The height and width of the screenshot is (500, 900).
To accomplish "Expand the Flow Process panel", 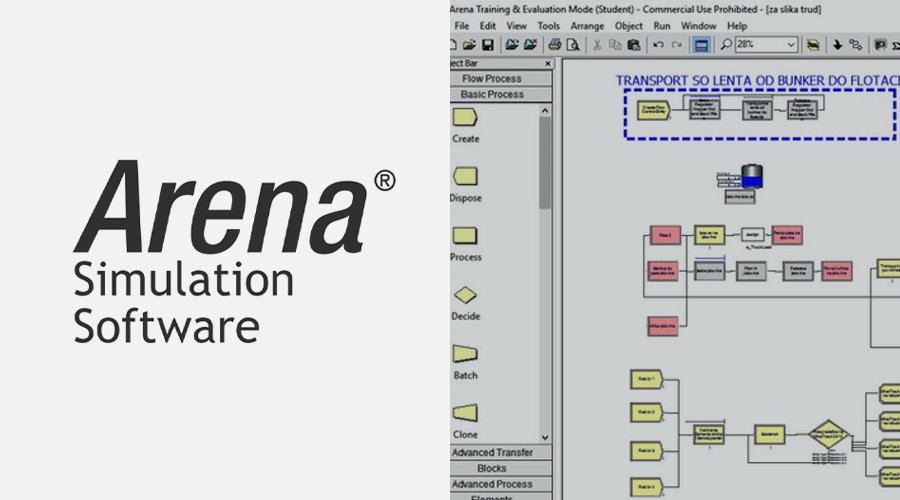I will pos(492,79).
